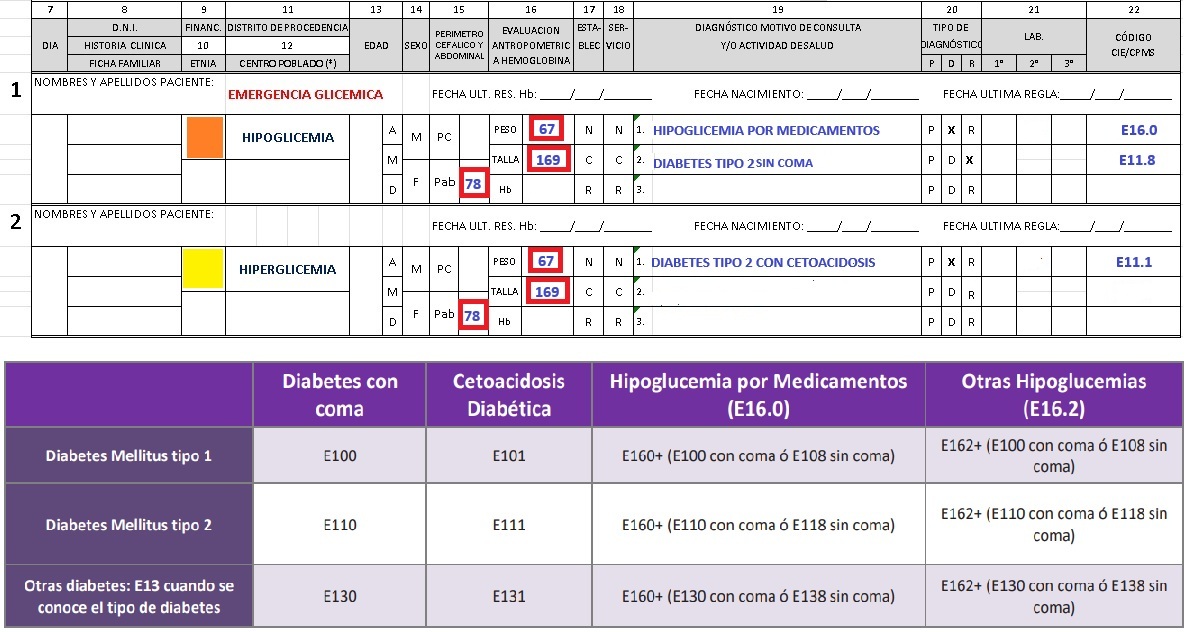Click the Otras Hipoglucemias (E16.2) table header
This screenshot has width=1196, height=632.
pyautogui.click(x=1054, y=394)
